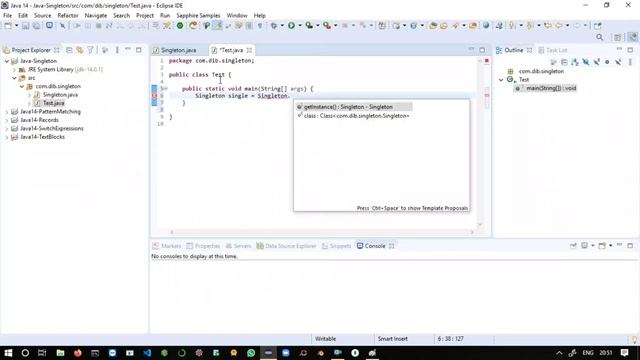Collapse the Test class in Outline
This screenshot has width=640, height=360.
(501, 80)
